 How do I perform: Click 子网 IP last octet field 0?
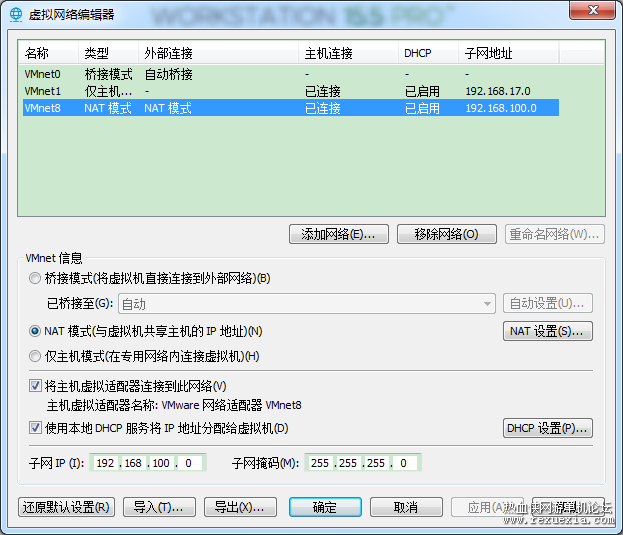[x=189, y=463]
